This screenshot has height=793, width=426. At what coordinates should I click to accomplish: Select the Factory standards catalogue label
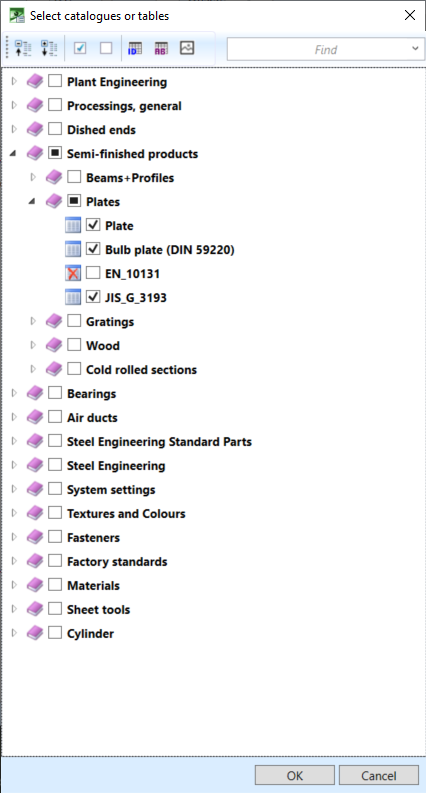pos(117,561)
